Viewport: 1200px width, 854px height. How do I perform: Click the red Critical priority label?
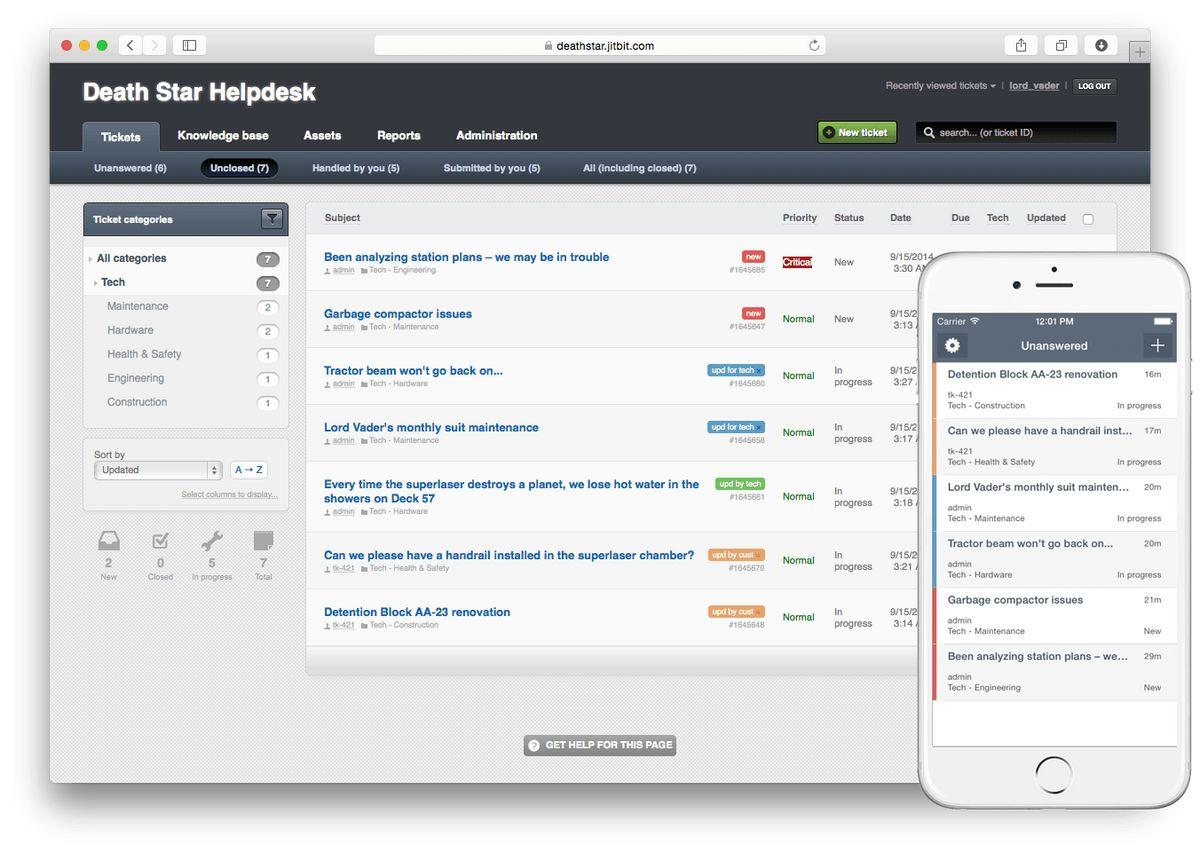(x=797, y=262)
